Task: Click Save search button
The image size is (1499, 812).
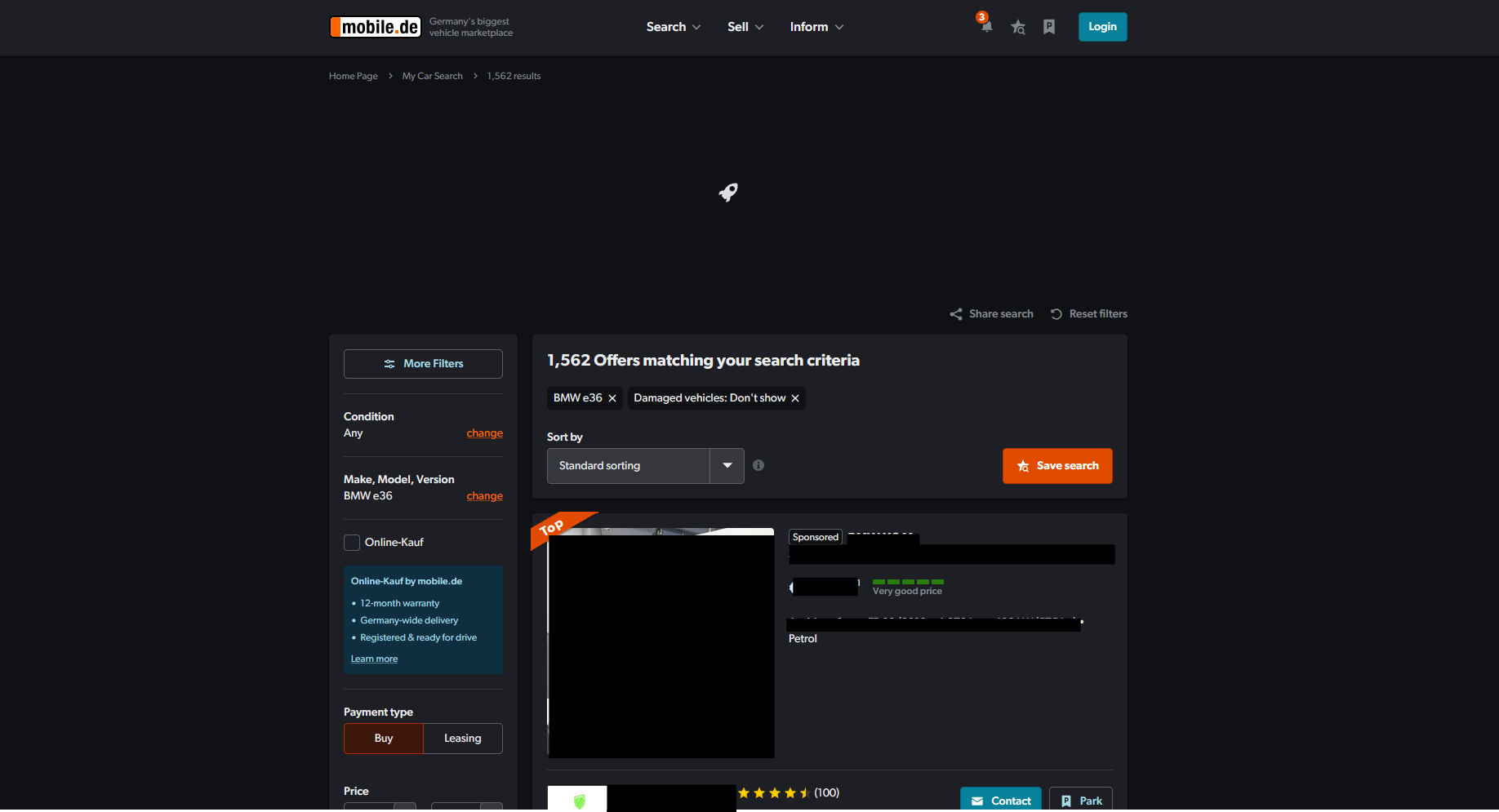Action: click(x=1057, y=466)
